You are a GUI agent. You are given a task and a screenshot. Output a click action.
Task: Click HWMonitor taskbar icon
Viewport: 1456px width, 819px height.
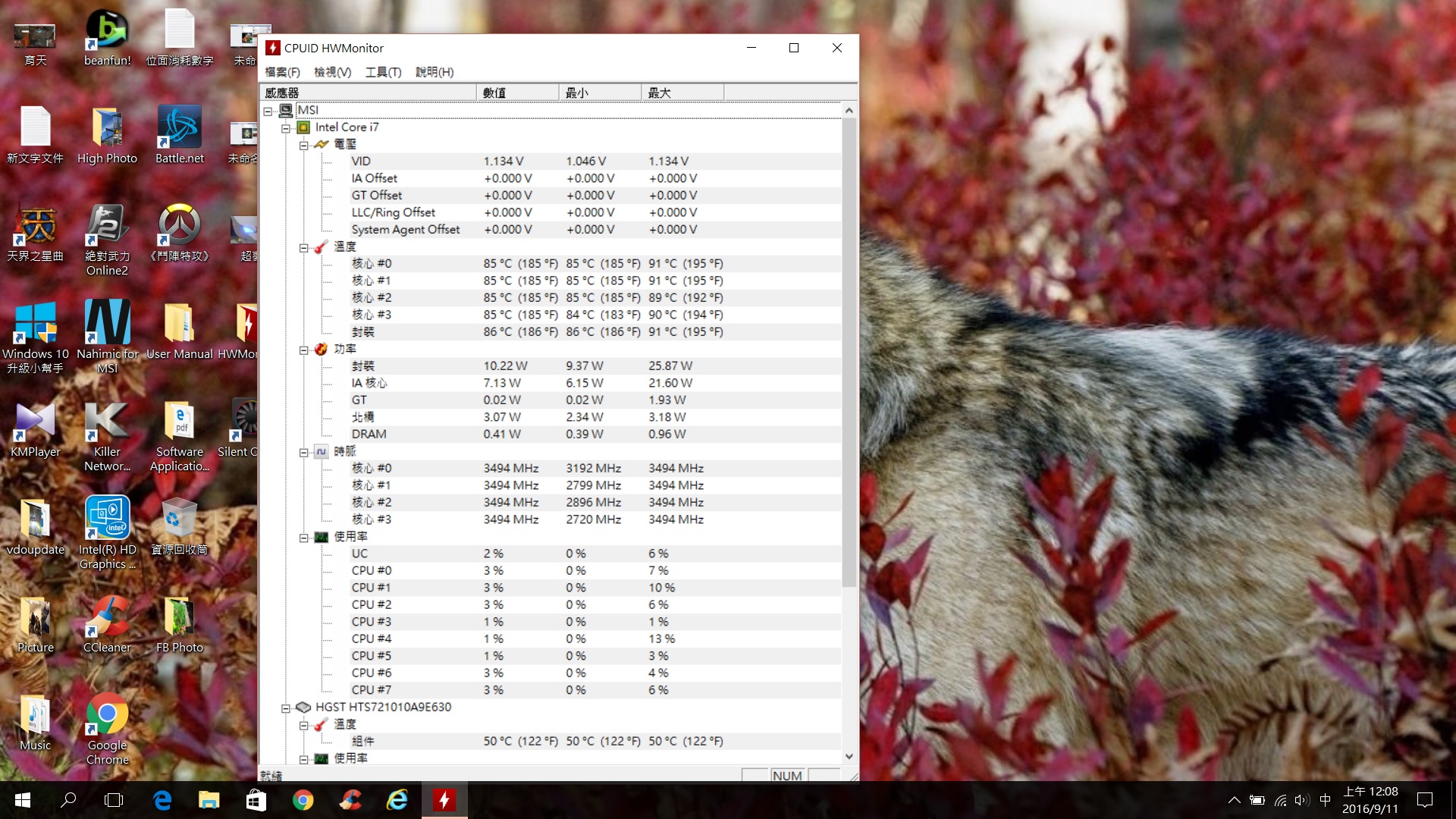[x=444, y=800]
